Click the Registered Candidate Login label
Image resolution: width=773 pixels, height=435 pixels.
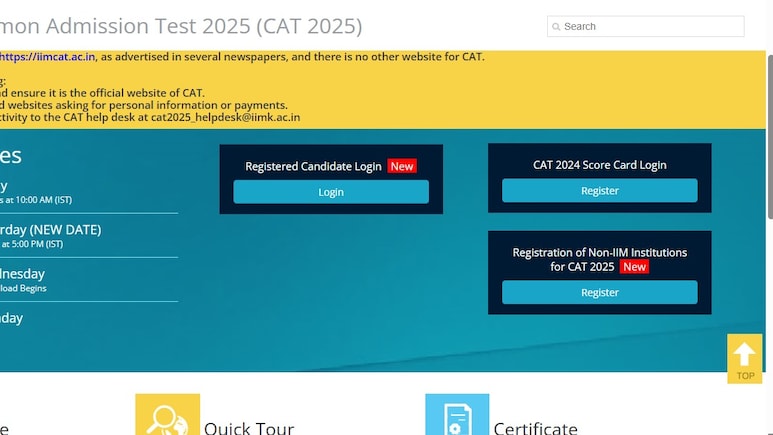click(313, 167)
